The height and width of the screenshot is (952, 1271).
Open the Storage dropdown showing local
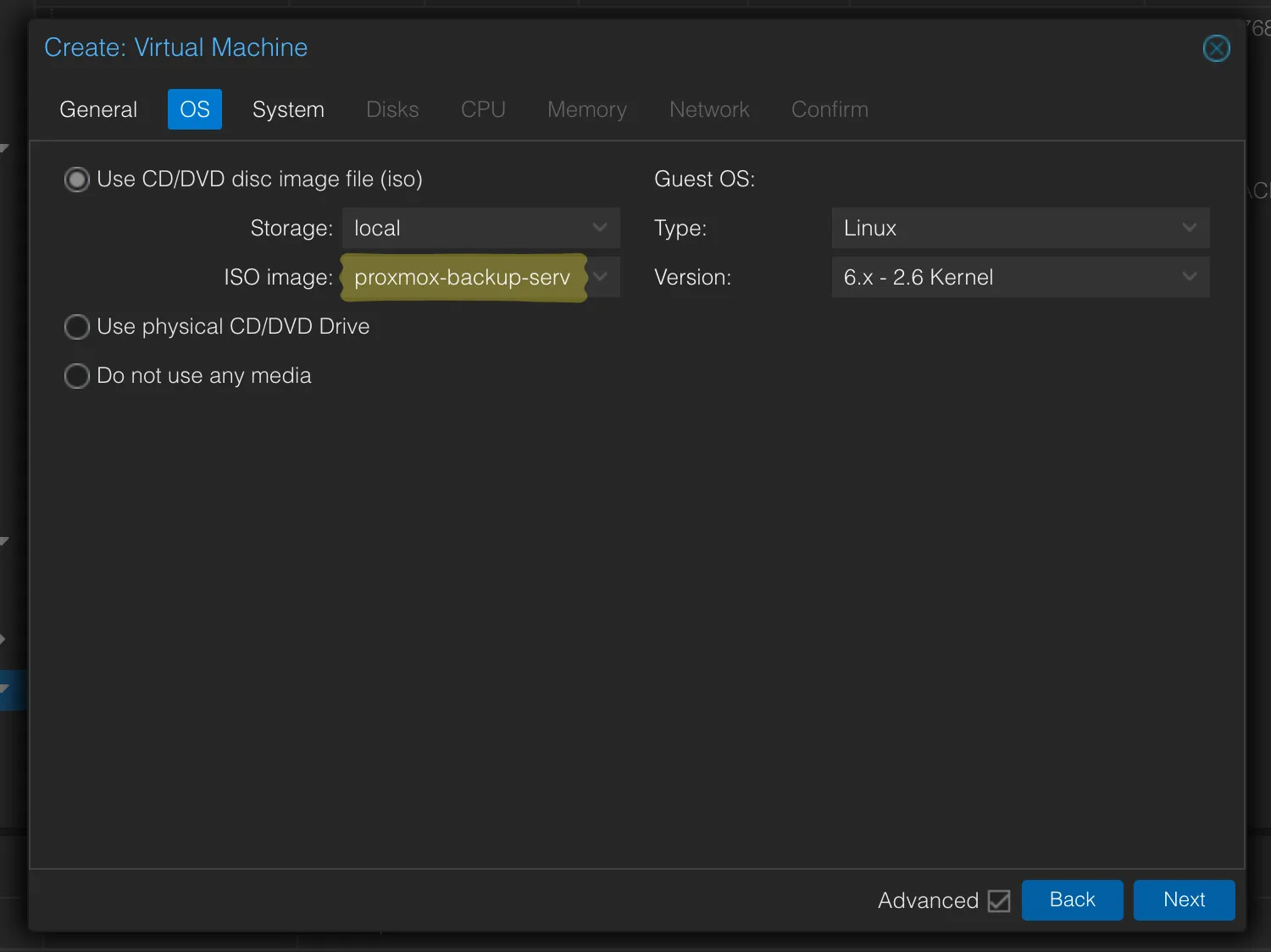coord(481,228)
